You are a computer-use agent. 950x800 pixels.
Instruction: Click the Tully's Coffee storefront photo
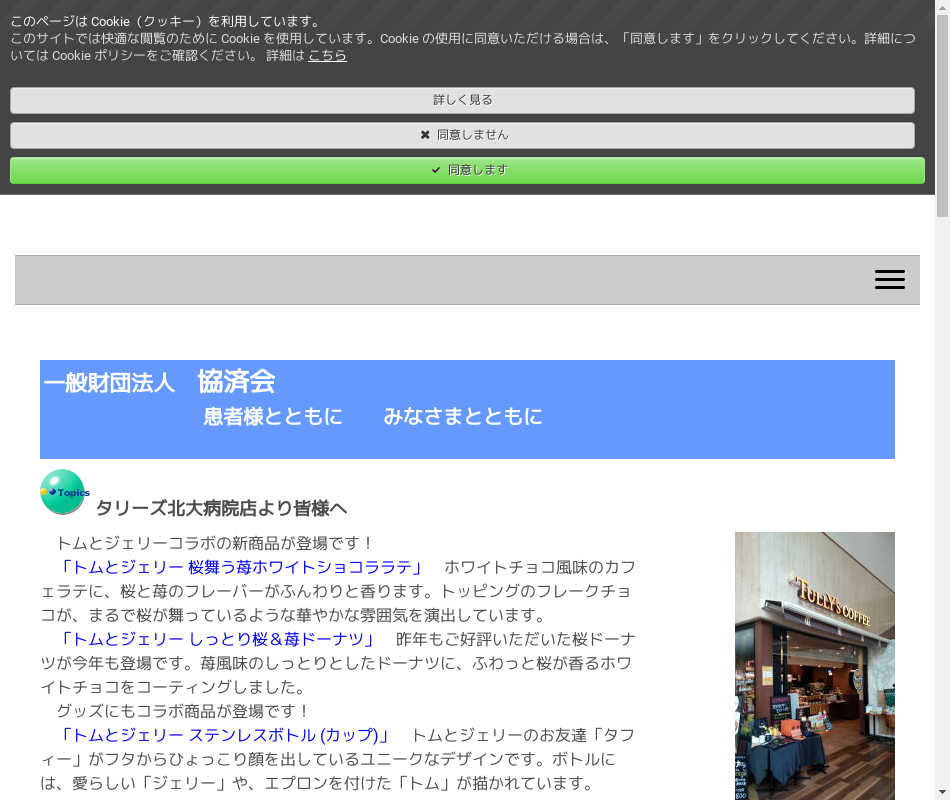click(x=814, y=665)
